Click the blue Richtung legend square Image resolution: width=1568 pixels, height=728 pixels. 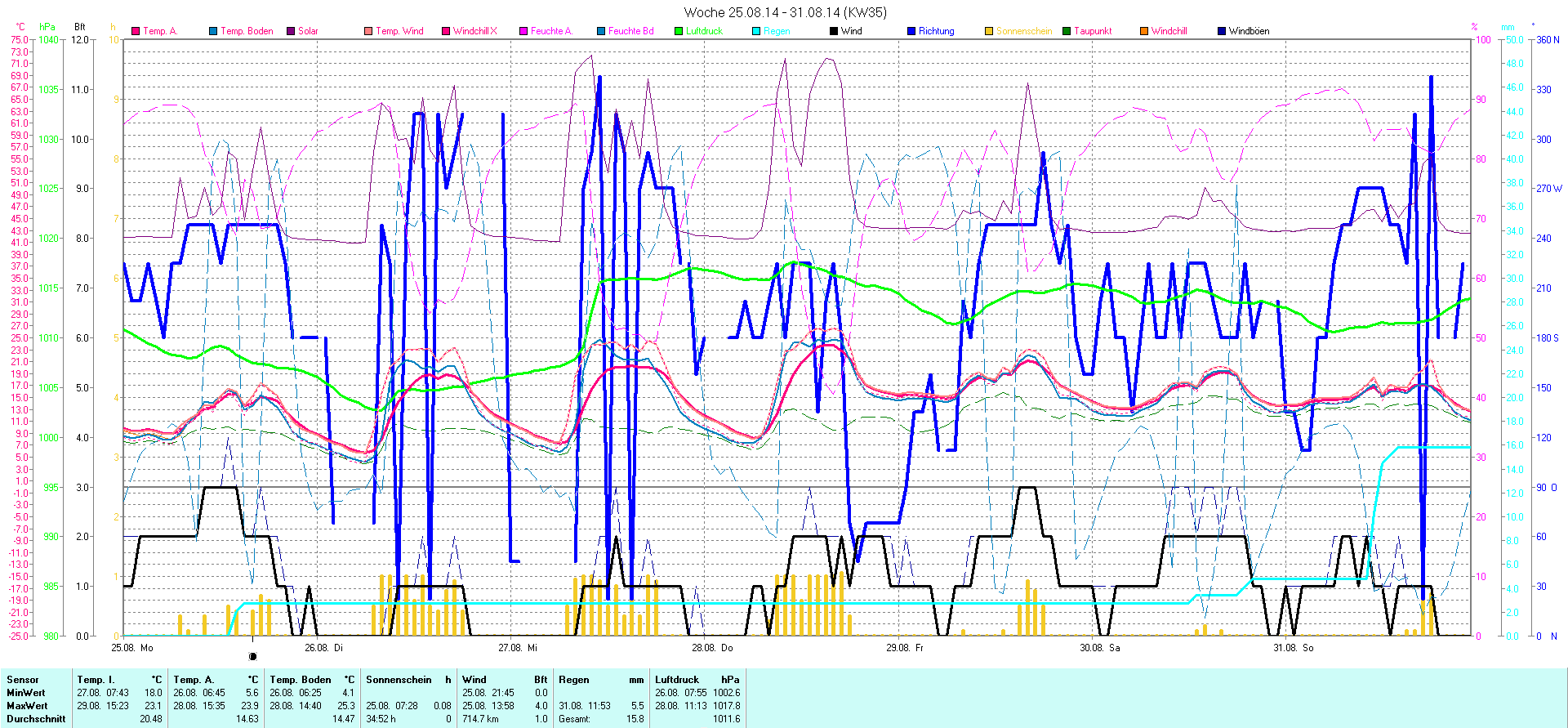click(x=911, y=31)
